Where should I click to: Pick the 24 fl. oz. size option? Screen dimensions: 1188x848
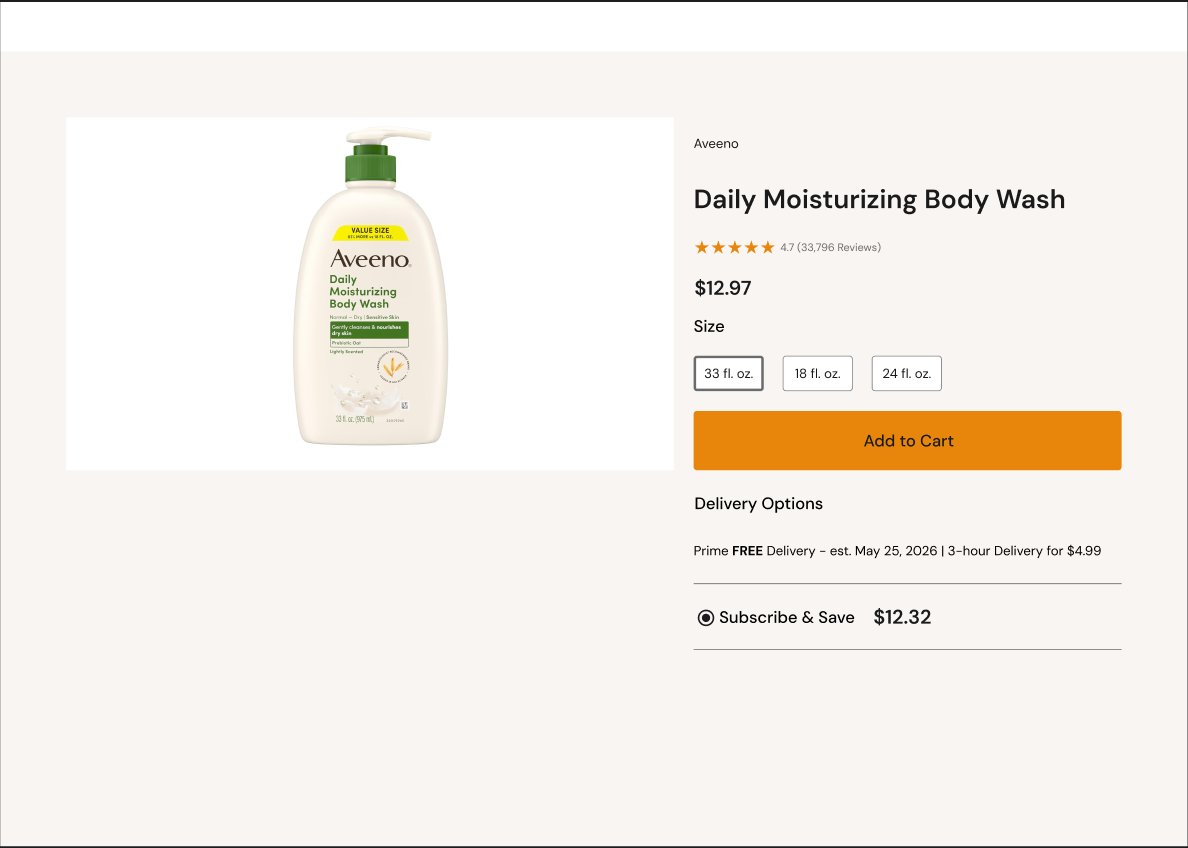pos(907,374)
